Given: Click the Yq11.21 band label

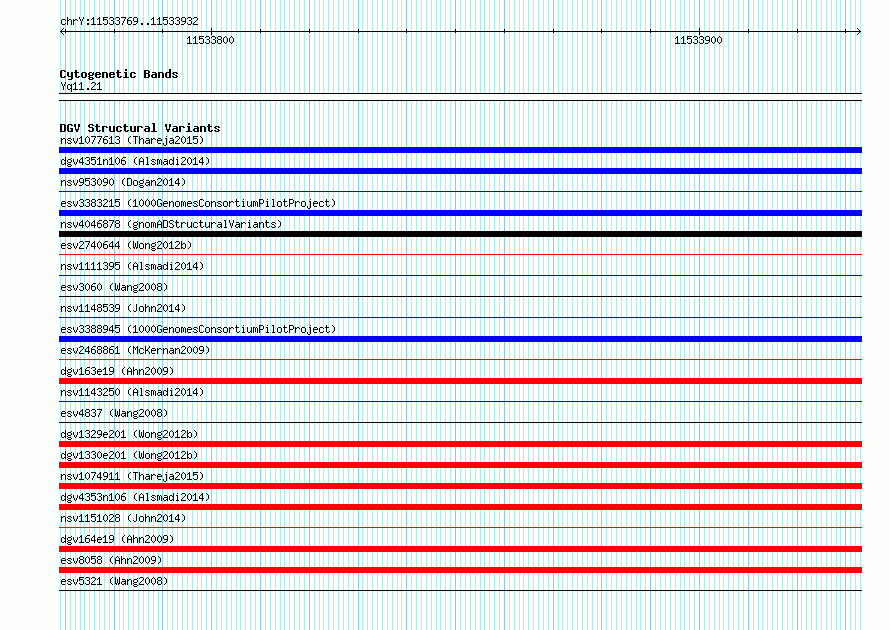Looking at the screenshot, I should (x=81, y=87).
